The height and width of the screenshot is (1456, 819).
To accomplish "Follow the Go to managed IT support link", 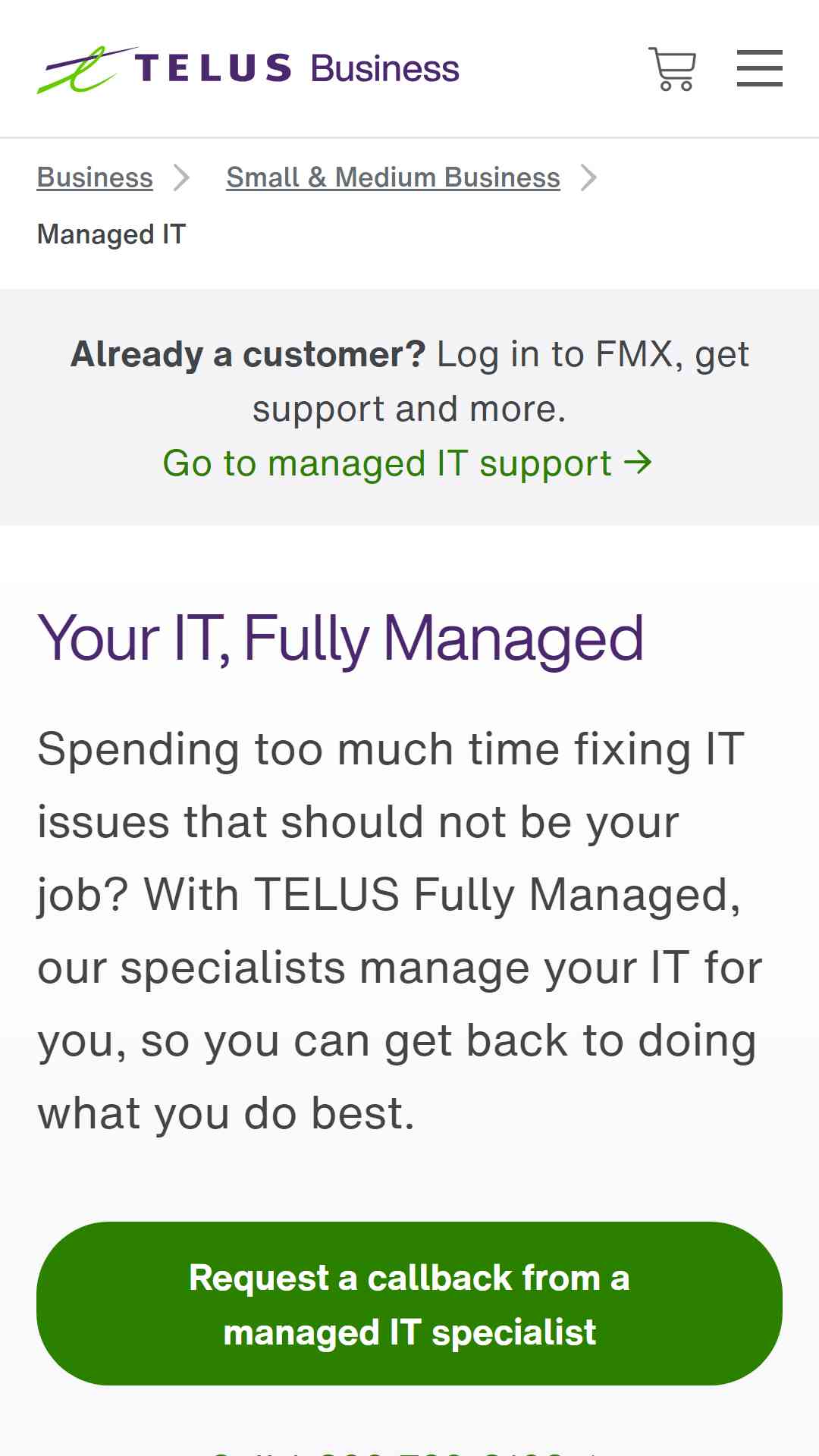I will point(407,463).
